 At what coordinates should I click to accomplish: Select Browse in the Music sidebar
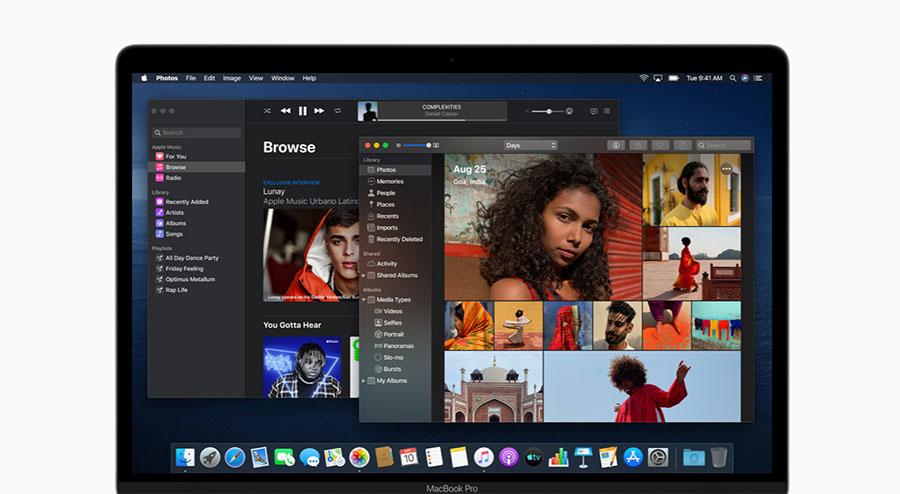pyautogui.click(x=196, y=167)
